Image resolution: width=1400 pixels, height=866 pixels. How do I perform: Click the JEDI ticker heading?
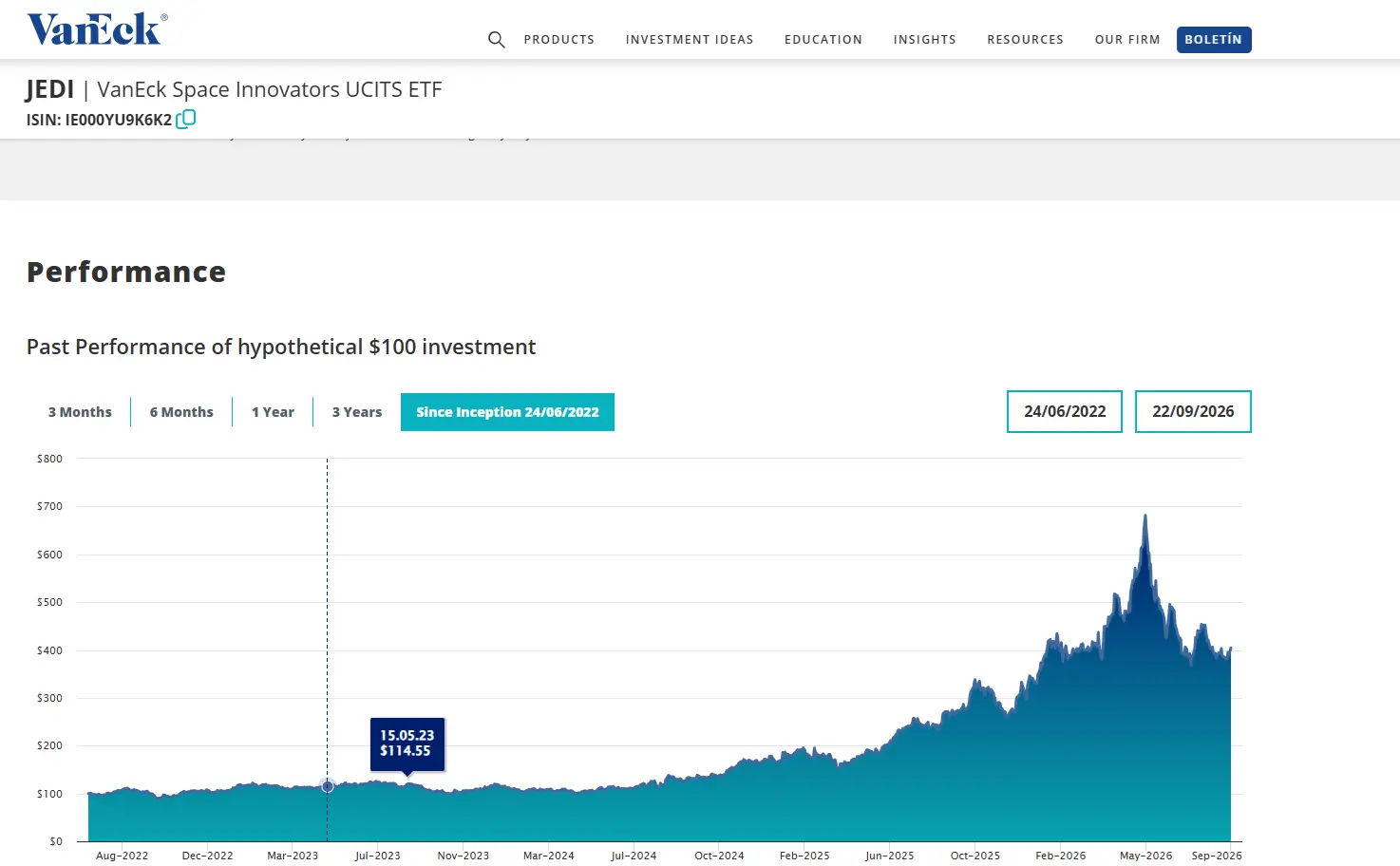pyautogui.click(x=49, y=89)
